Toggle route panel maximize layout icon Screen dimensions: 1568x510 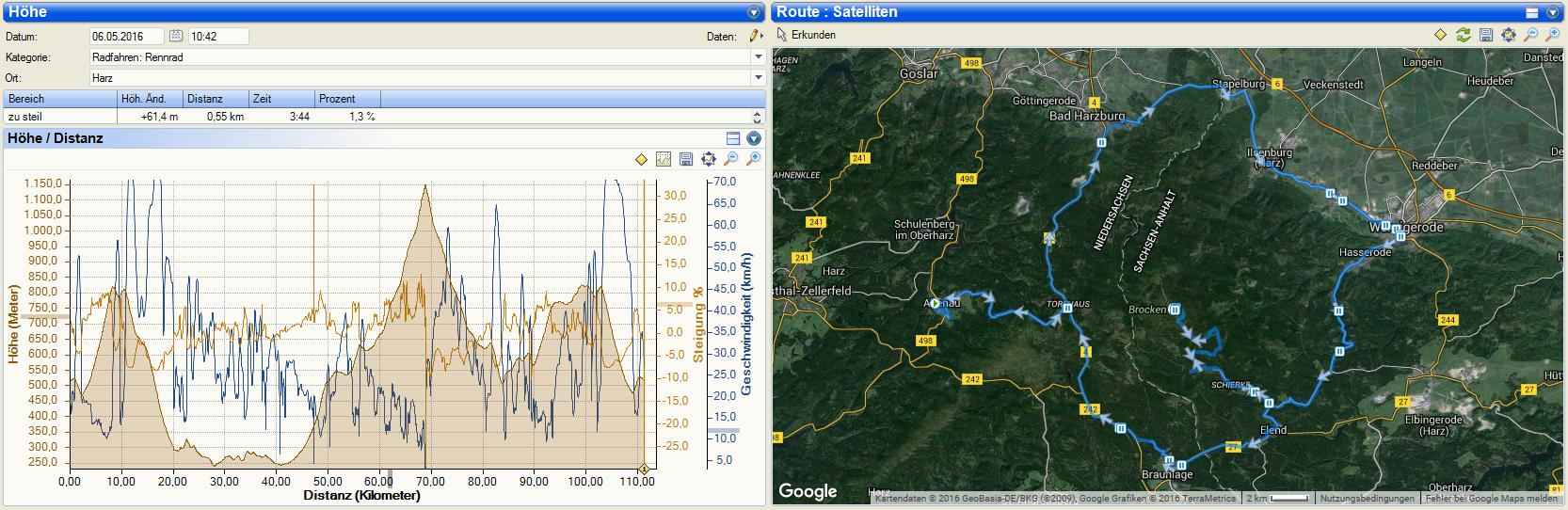pos(1532,12)
